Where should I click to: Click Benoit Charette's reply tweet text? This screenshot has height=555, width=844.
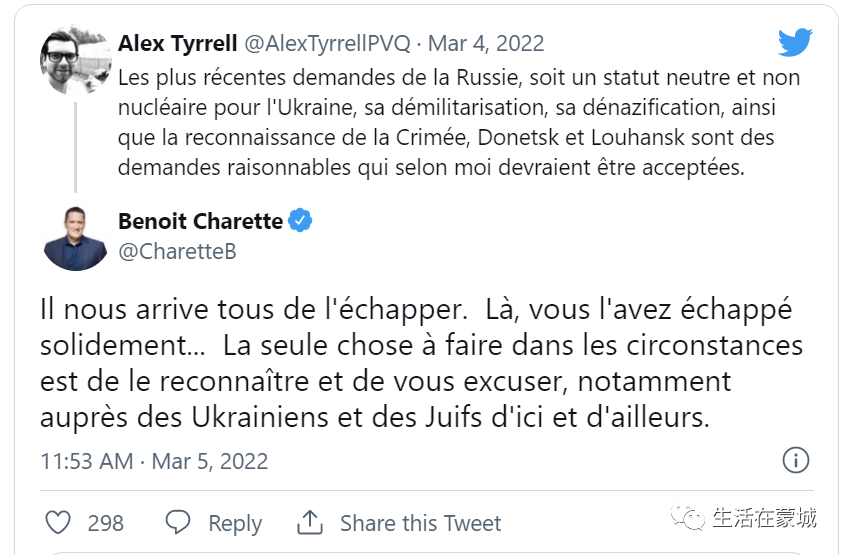tap(421, 363)
